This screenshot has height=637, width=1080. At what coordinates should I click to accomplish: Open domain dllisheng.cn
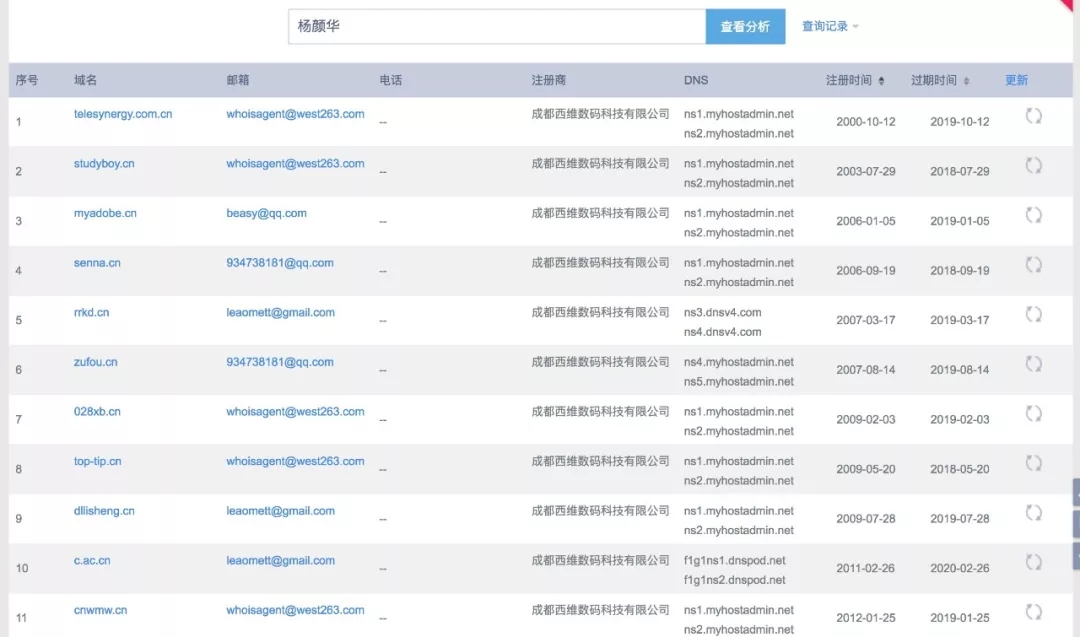tap(104, 510)
